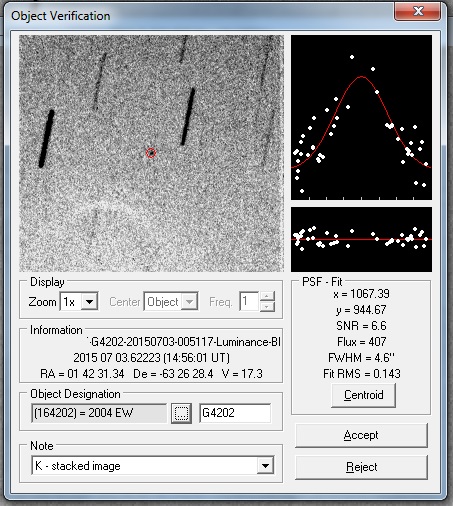Click the object selection icon beside the designation
The height and width of the screenshot is (506, 453).
(x=181, y=413)
